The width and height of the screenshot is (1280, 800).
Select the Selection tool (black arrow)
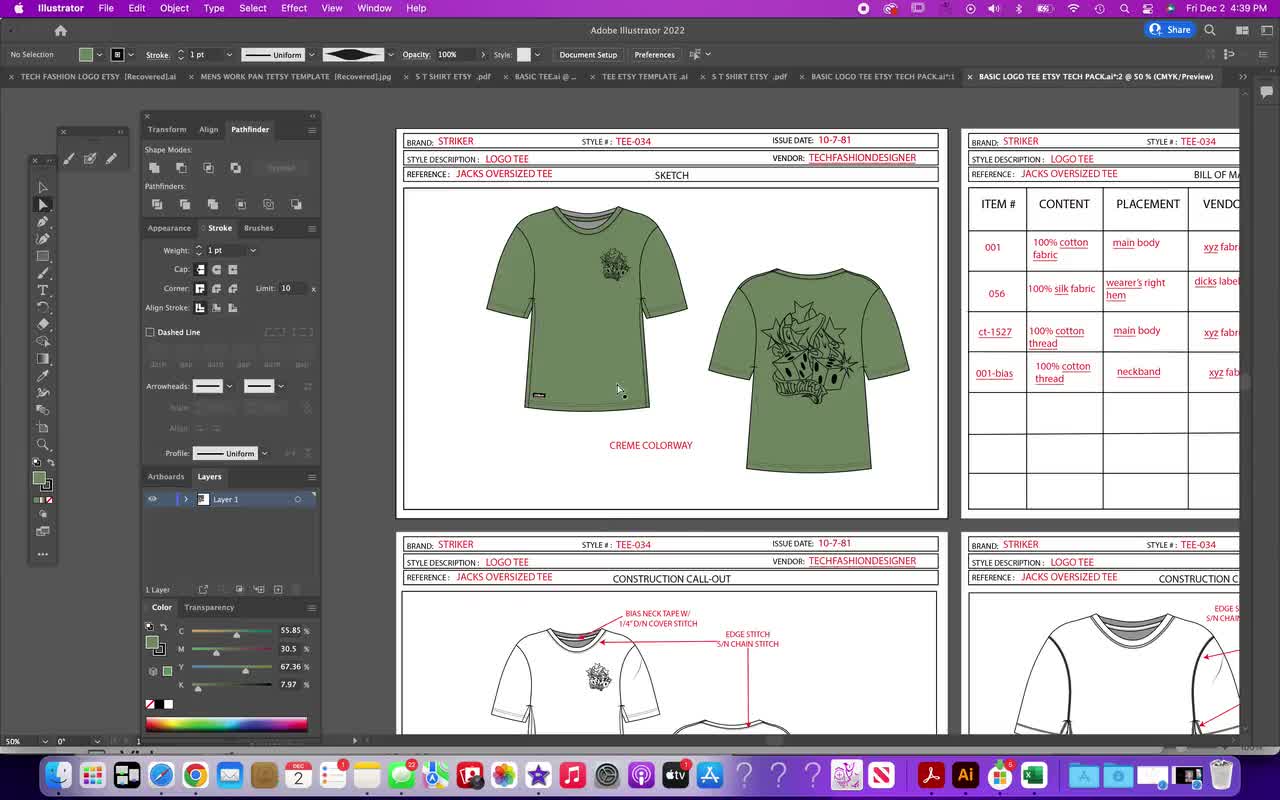tap(43, 188)
